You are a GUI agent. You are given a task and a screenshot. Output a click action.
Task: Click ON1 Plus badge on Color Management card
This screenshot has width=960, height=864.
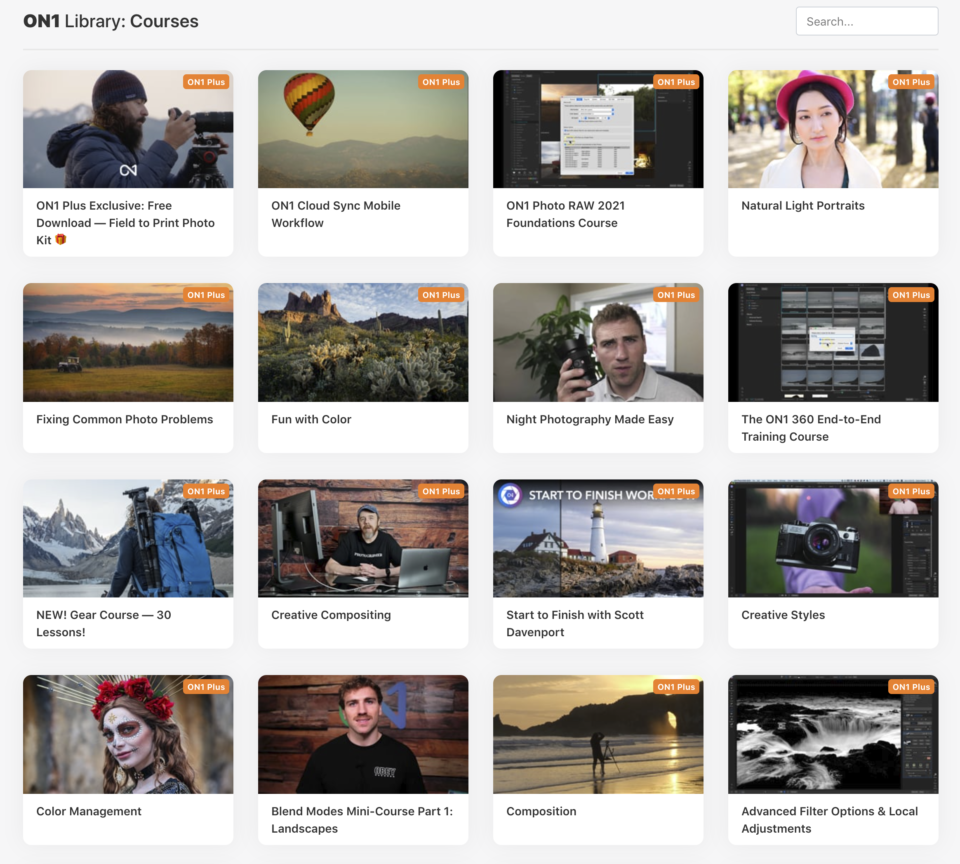tap(206, 687)
